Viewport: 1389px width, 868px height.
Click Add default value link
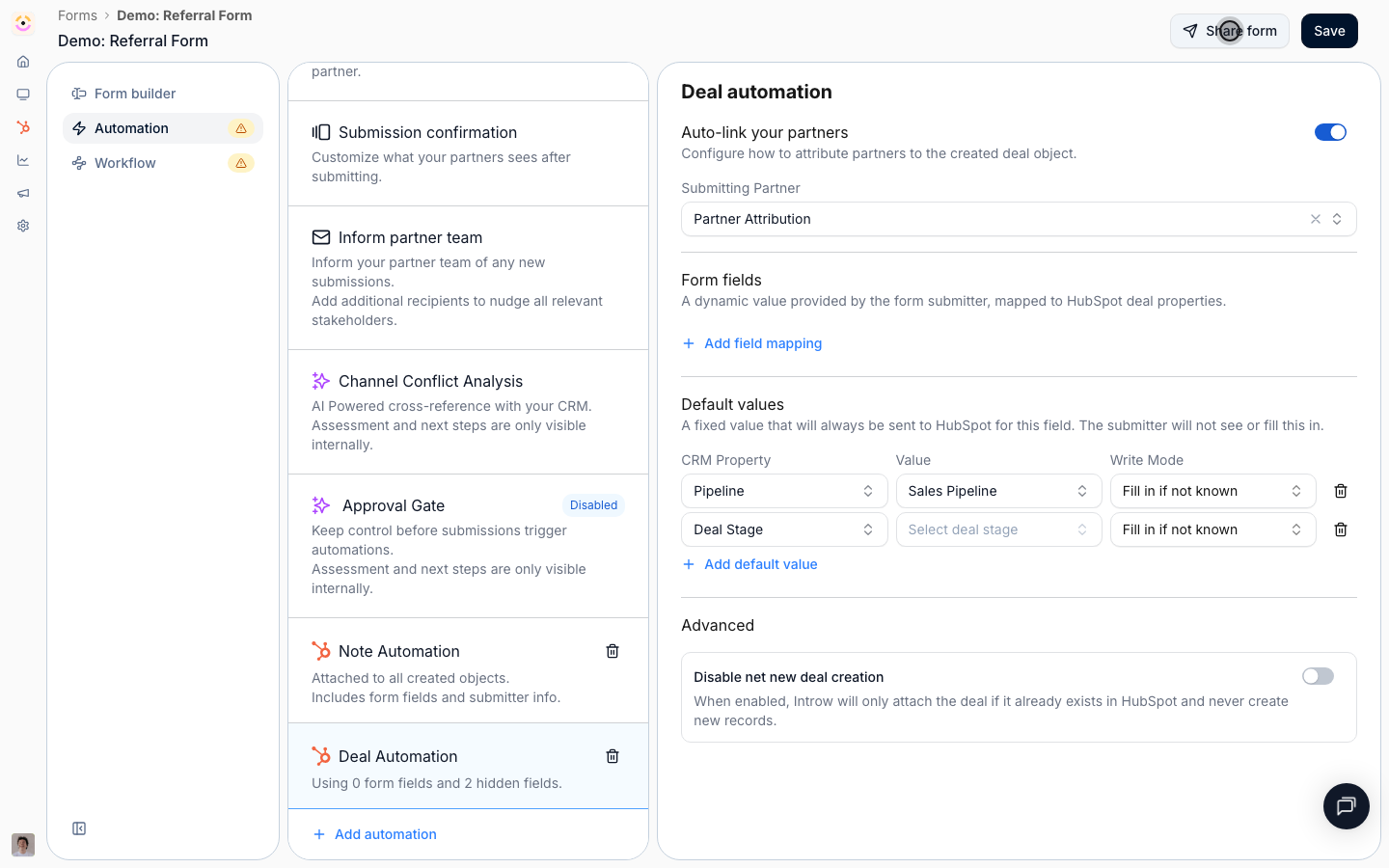click(x=750, y=564)
